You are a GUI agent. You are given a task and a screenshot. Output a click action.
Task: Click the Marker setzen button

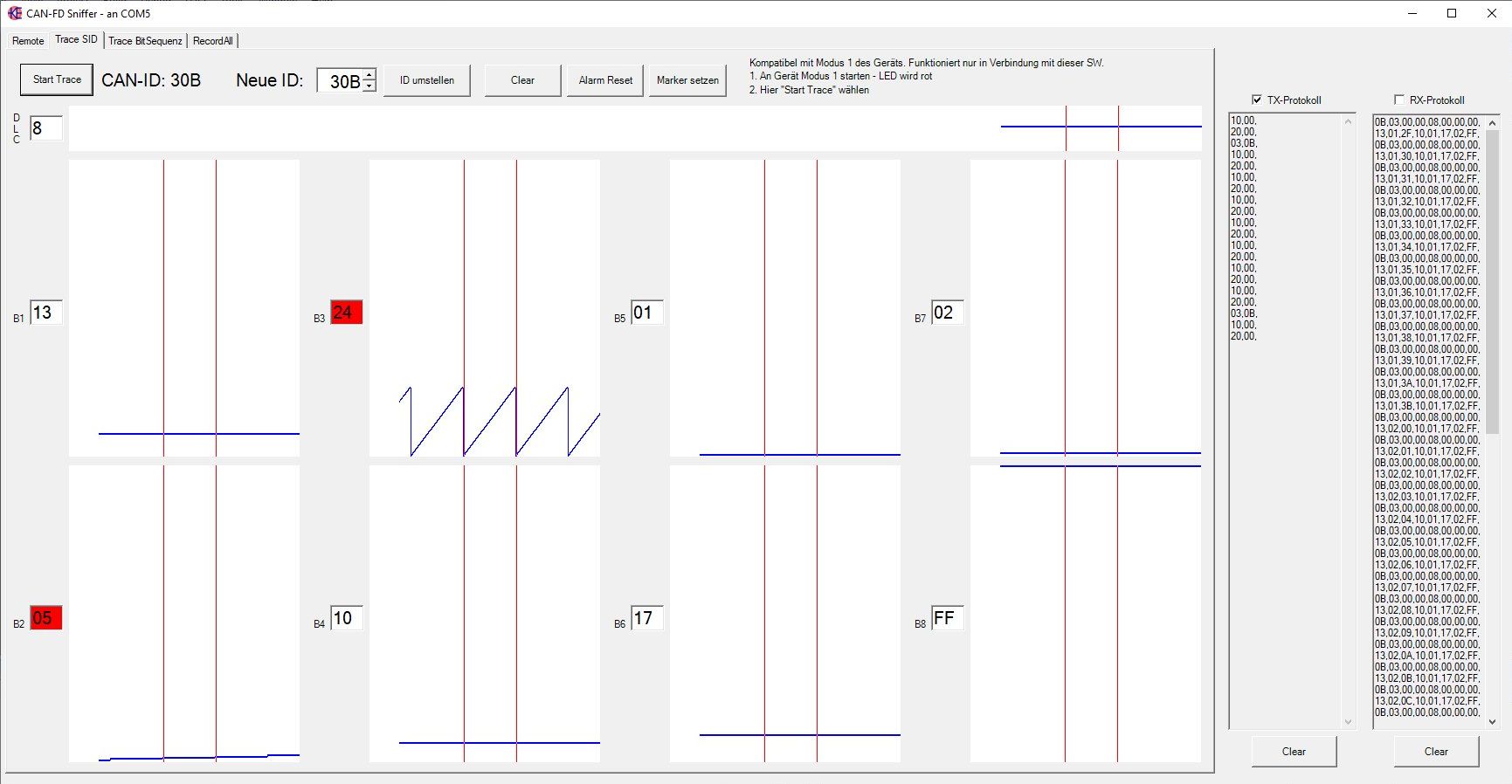pyautogui.click(x=687, y=80)
